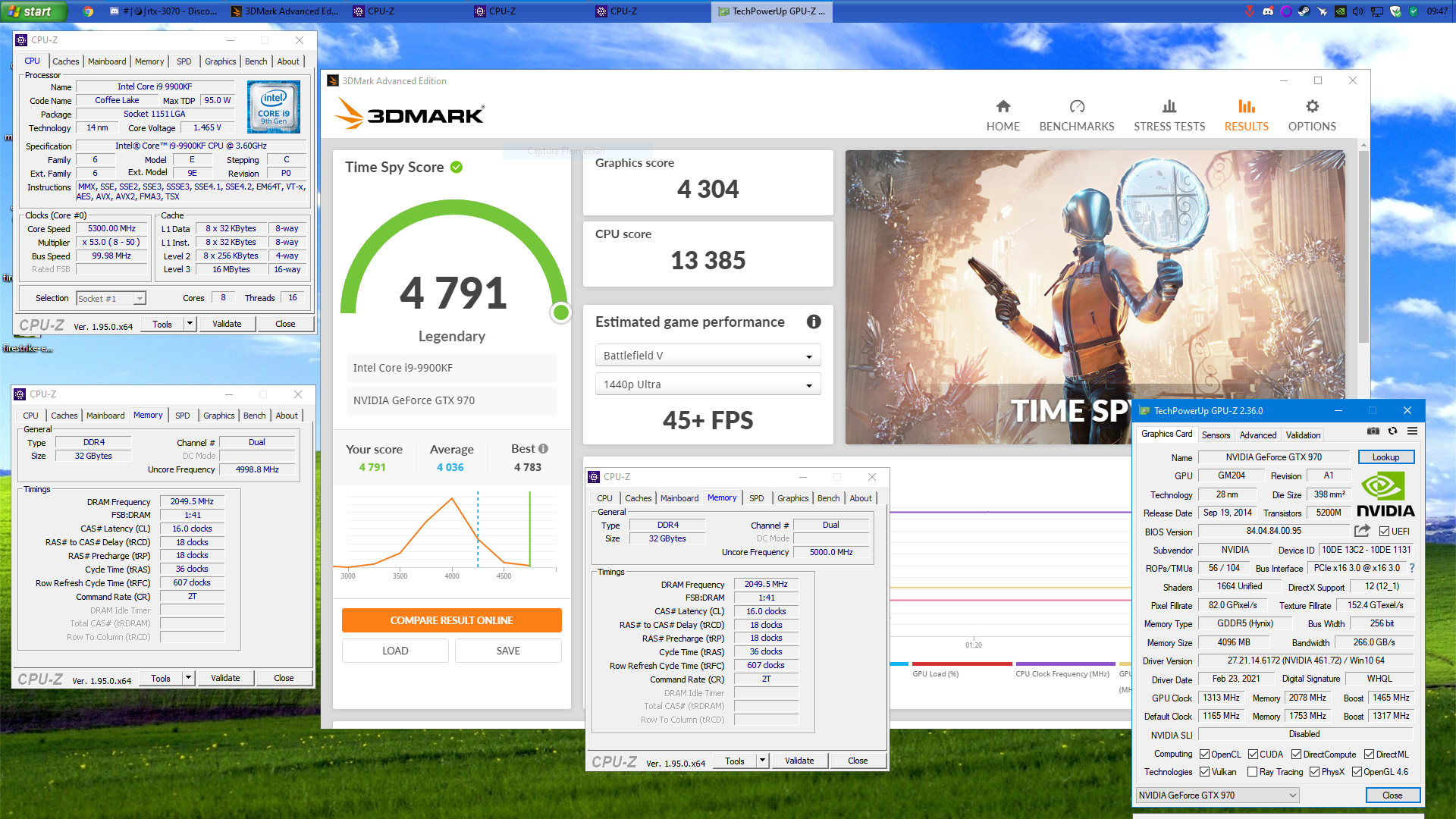This screenshot has height=819, width=1456.
Task: Open the GPU selector dropdown in GPU-Z
Action: [x=1217, y=795]
